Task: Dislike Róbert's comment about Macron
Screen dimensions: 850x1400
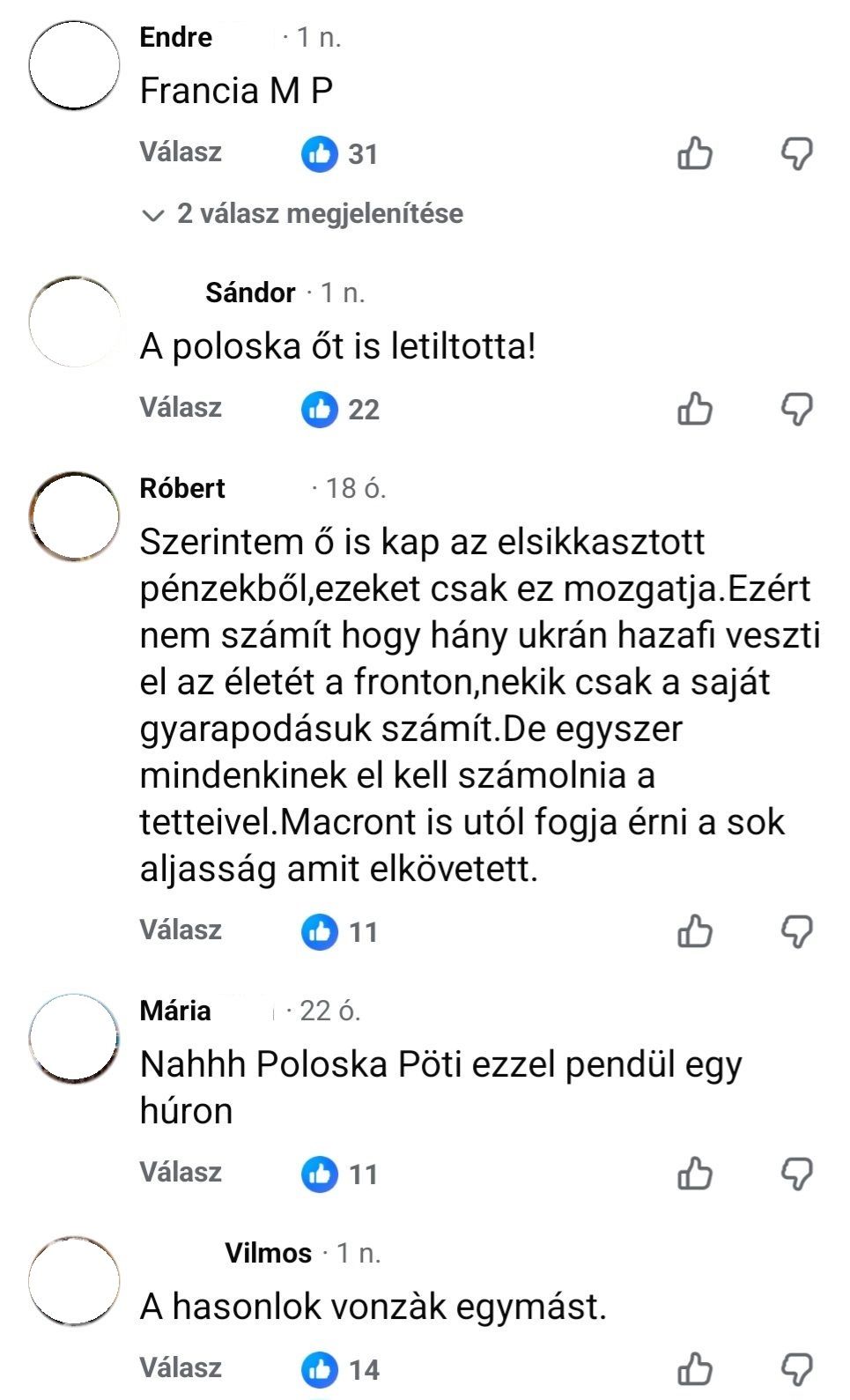Action: pyautogui.click(x=797, y=931)
